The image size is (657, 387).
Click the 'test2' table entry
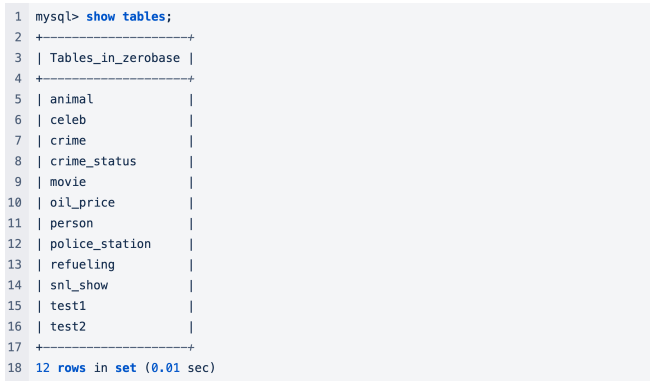click(x=68, y=327)
